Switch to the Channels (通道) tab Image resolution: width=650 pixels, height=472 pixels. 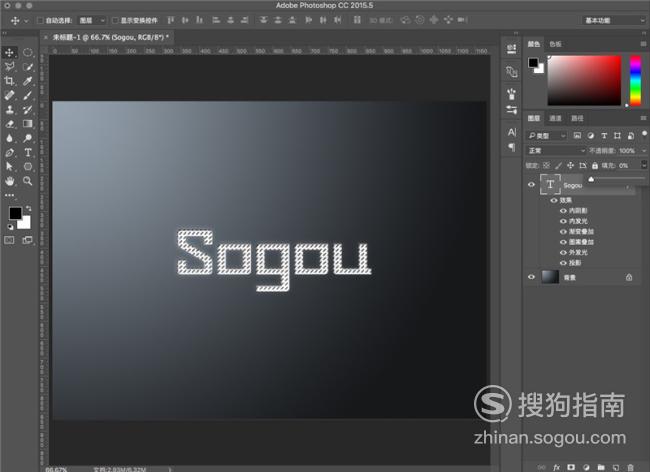tap(555, 119)
